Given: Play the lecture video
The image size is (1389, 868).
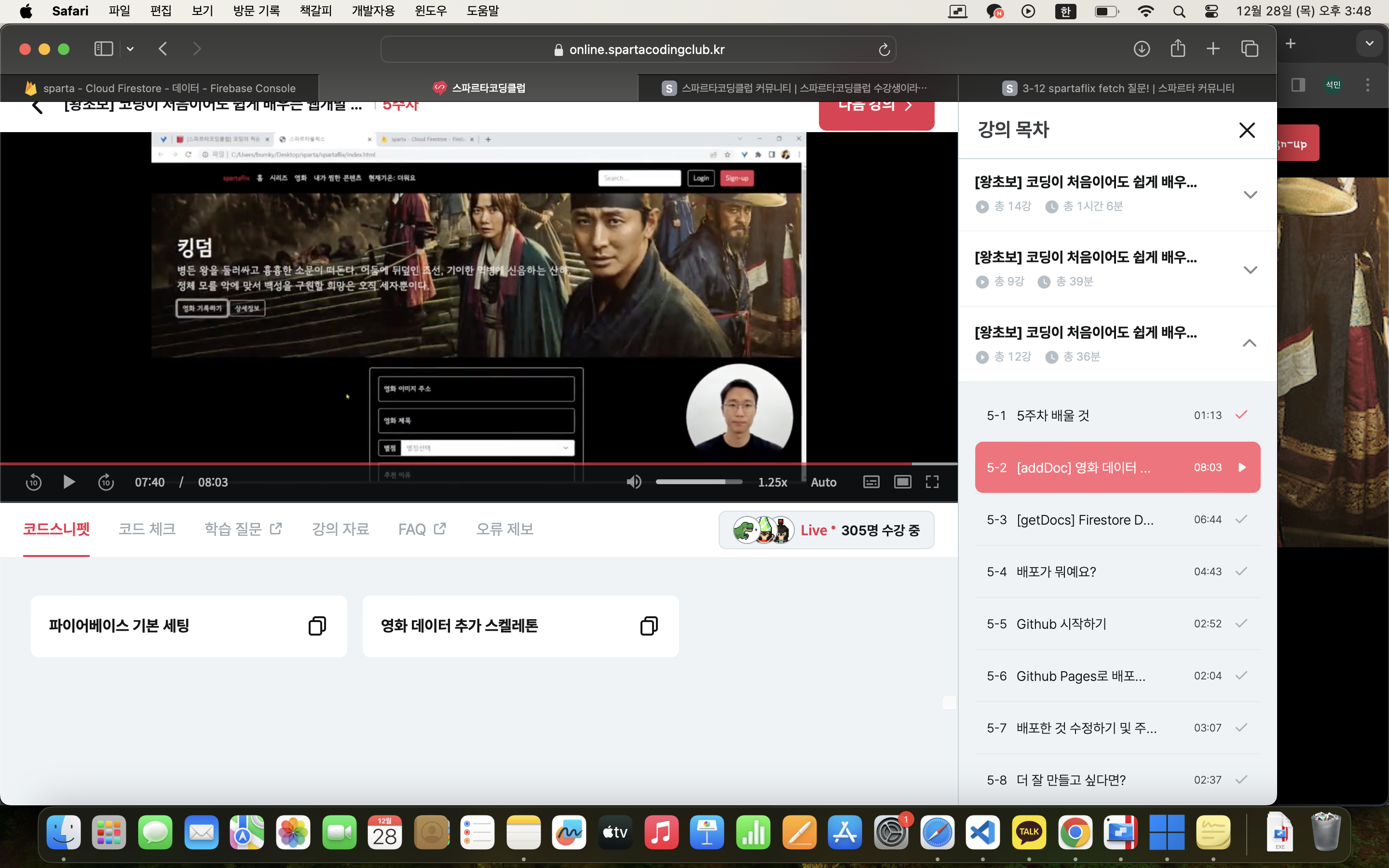Looking at the screenshot, I should coord(69,482).
